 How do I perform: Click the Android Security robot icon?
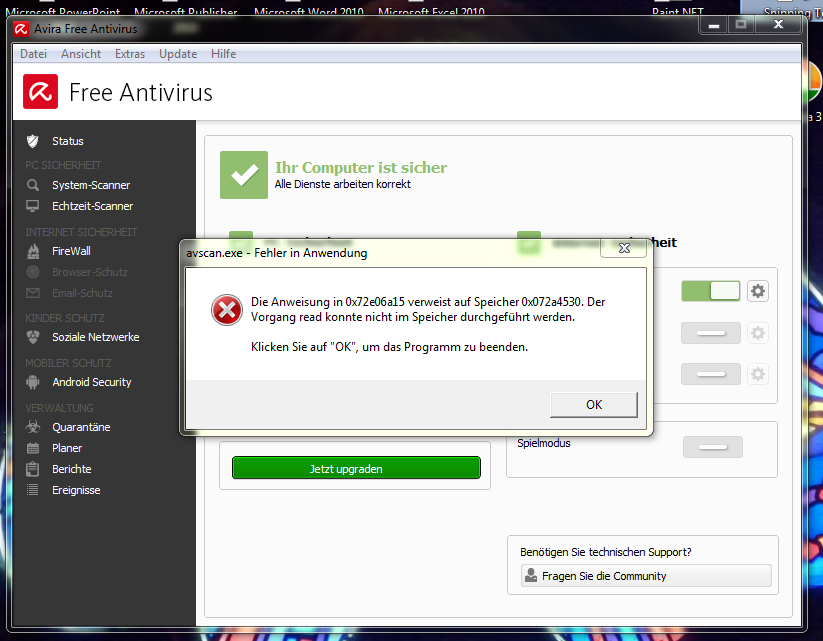click(33, 382)
